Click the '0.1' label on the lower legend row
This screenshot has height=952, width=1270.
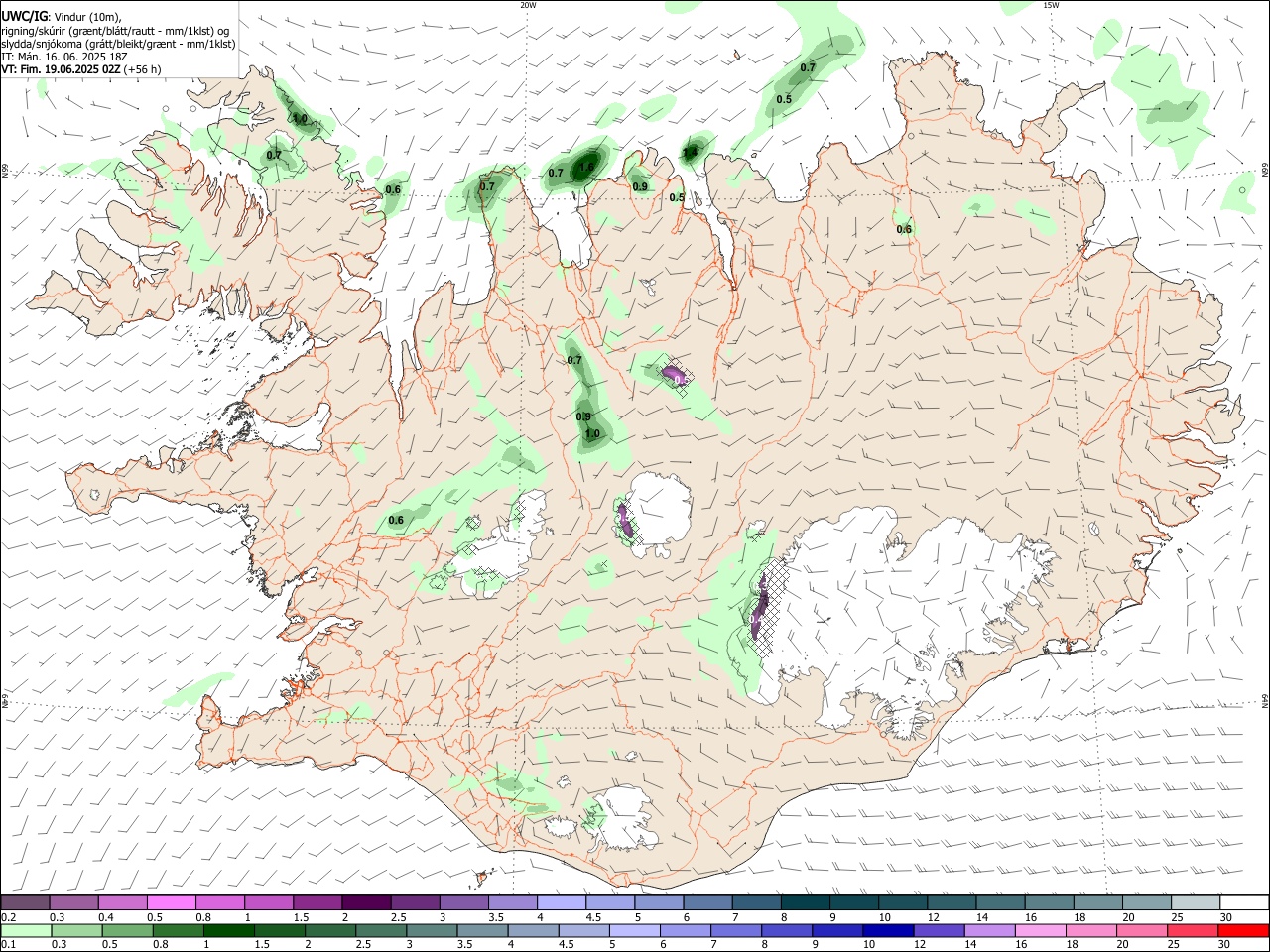[x=8, y=945]
